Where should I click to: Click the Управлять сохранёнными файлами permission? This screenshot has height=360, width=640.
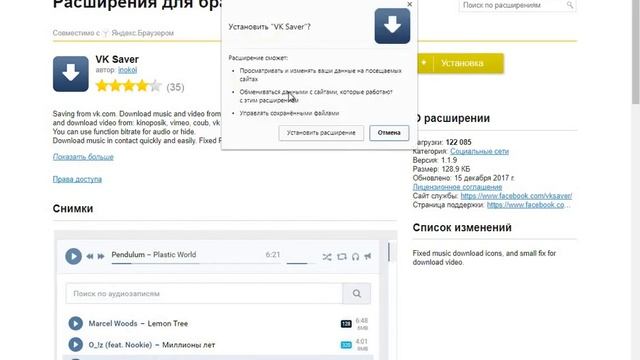coord(289,113)
